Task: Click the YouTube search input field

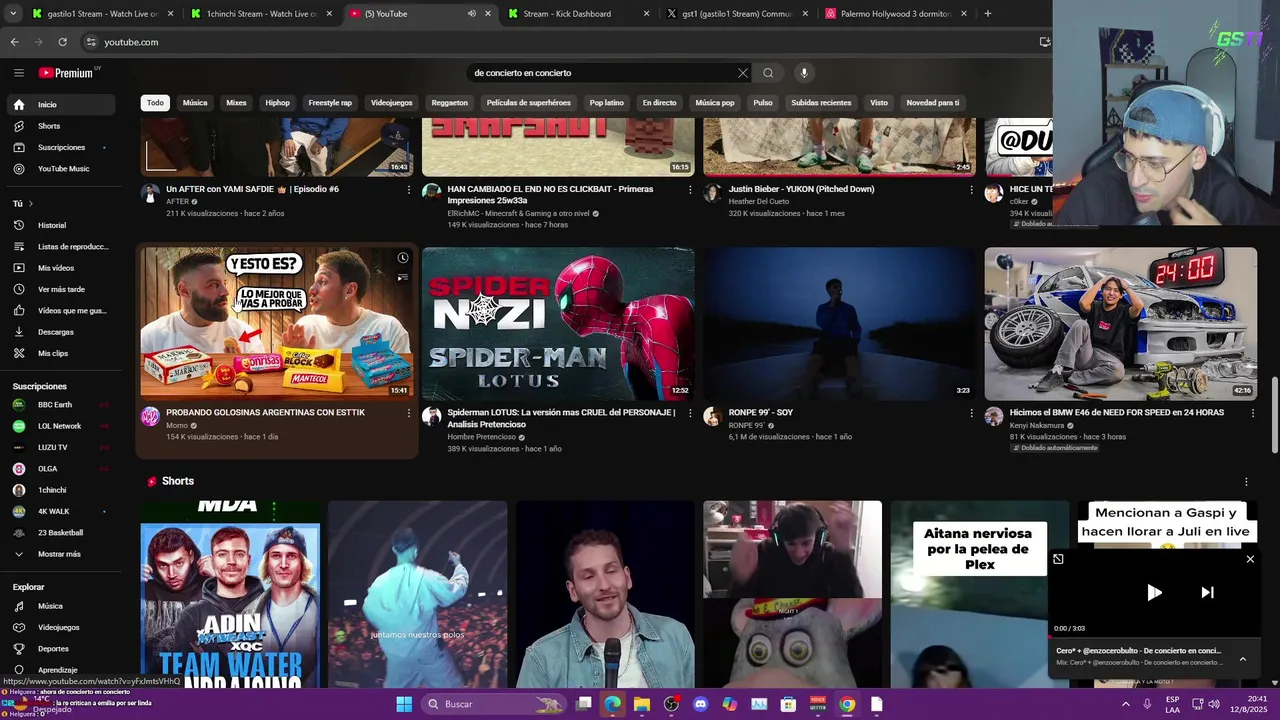Action: 600,73
